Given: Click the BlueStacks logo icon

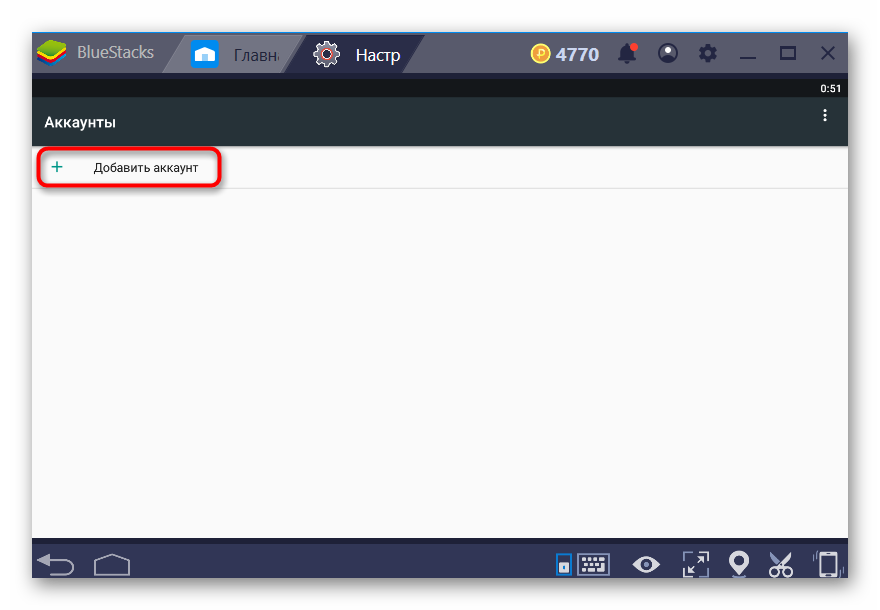Looking at the screenshot, I should 51,53.
